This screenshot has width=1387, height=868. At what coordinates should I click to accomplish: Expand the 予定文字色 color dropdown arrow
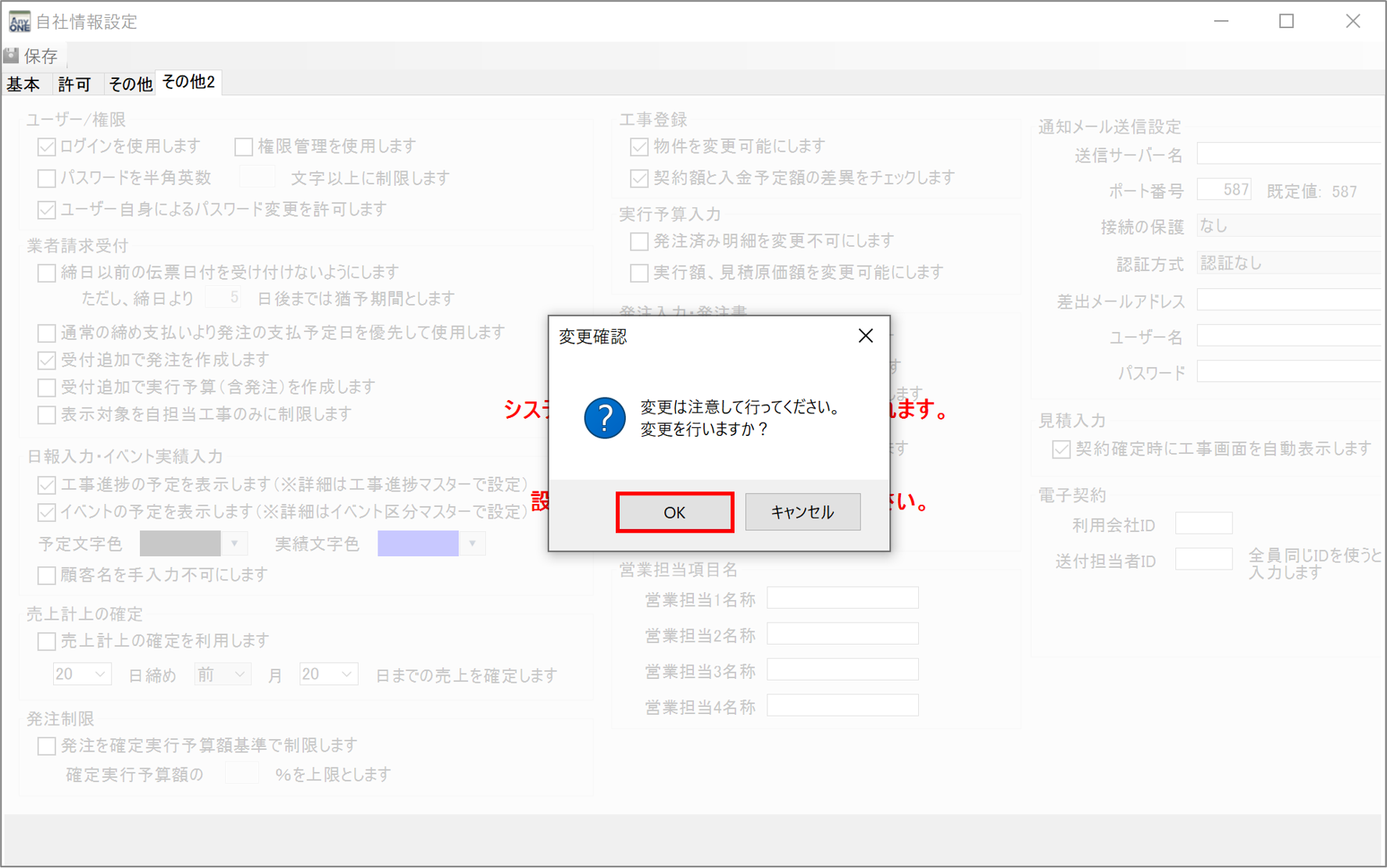tap(234, 544)
